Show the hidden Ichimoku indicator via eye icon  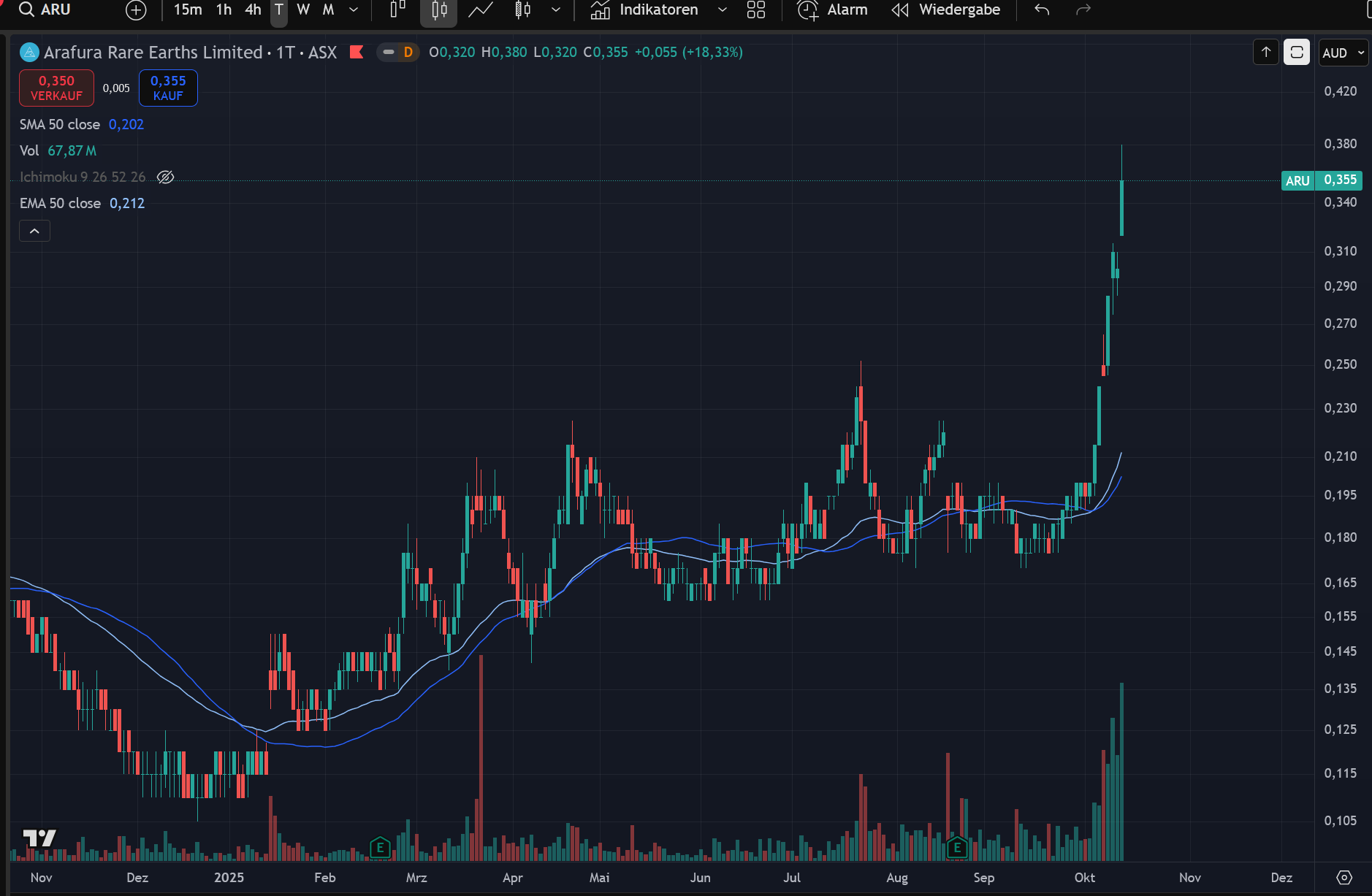(x=166, y=177)
